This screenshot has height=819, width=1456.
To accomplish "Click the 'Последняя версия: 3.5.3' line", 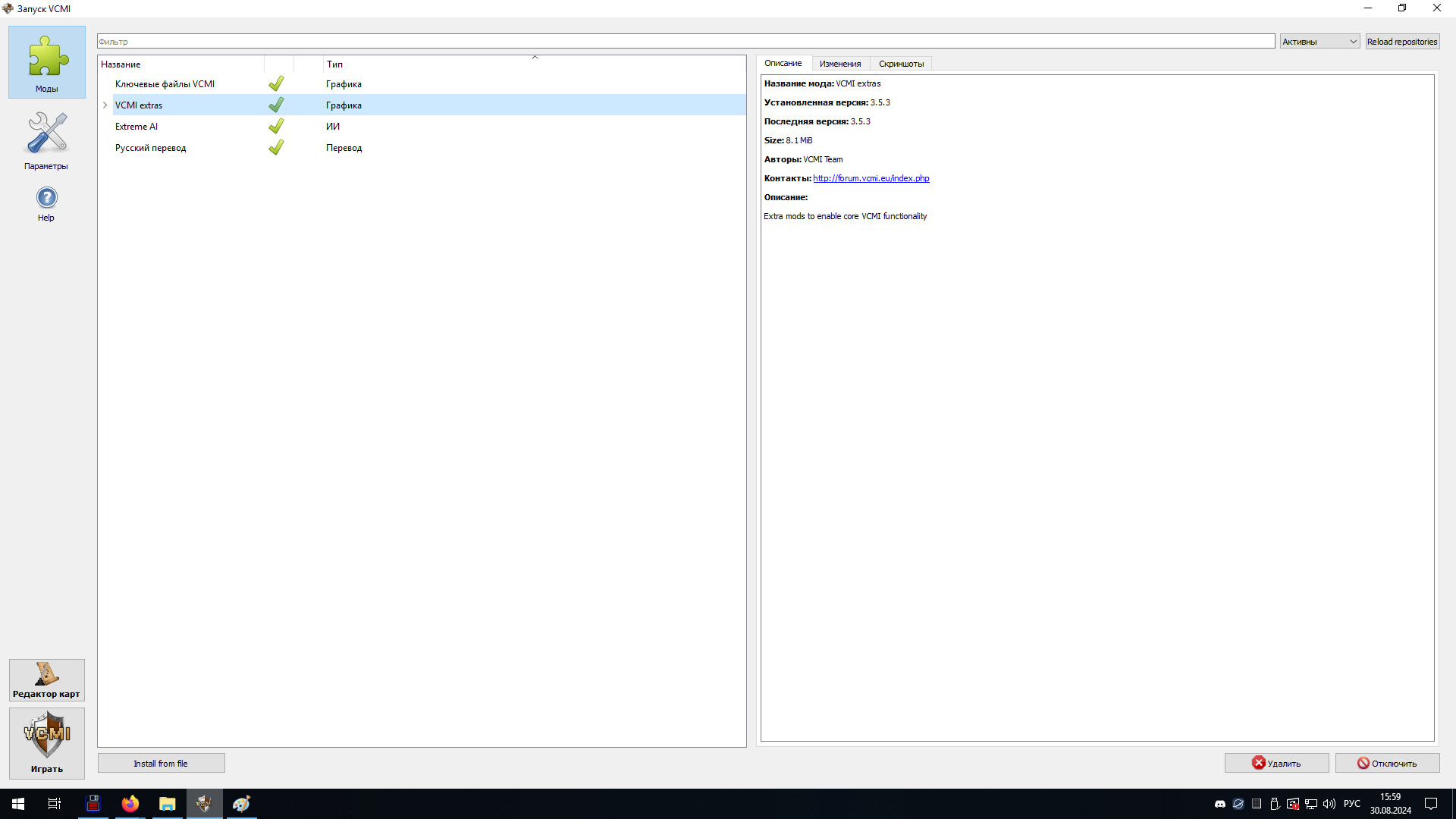I will (x=817, y=121).
